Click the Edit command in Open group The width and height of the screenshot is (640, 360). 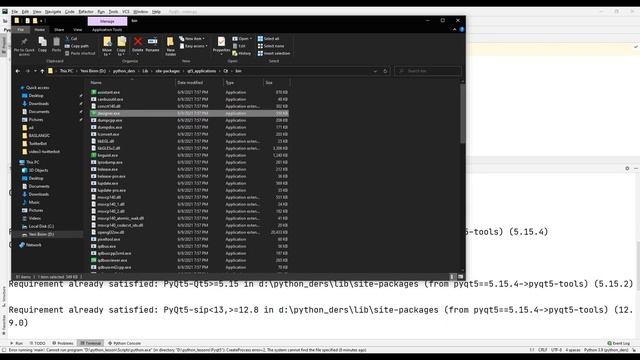pos(239,46)
